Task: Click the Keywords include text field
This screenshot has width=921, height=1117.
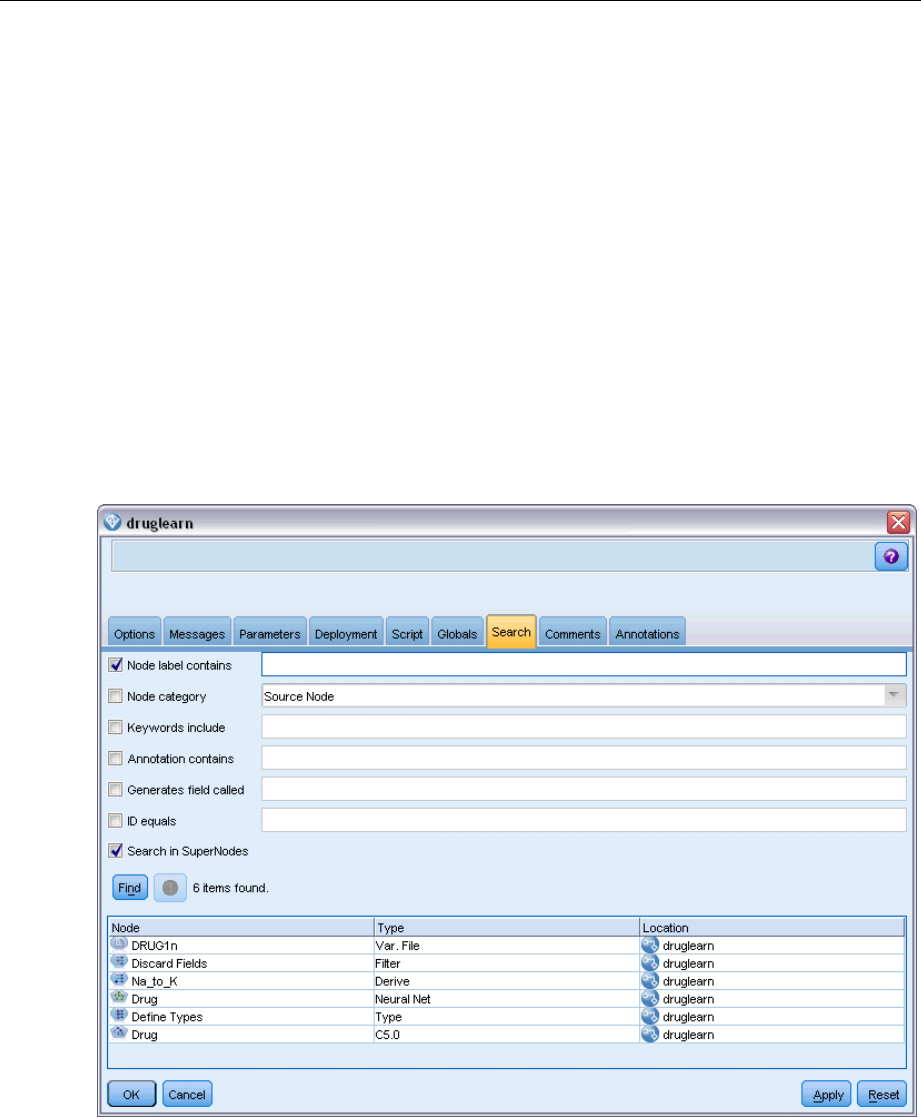Action: (584, 727)
